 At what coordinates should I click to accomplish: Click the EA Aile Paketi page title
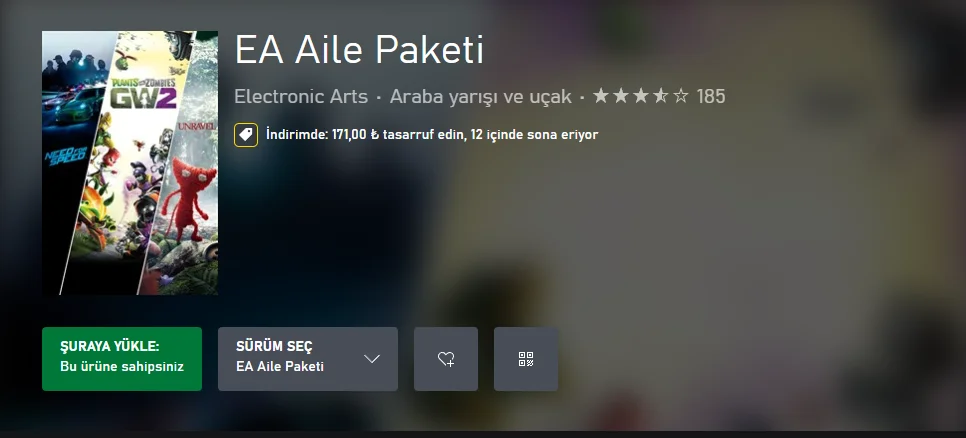coord(359,50)
